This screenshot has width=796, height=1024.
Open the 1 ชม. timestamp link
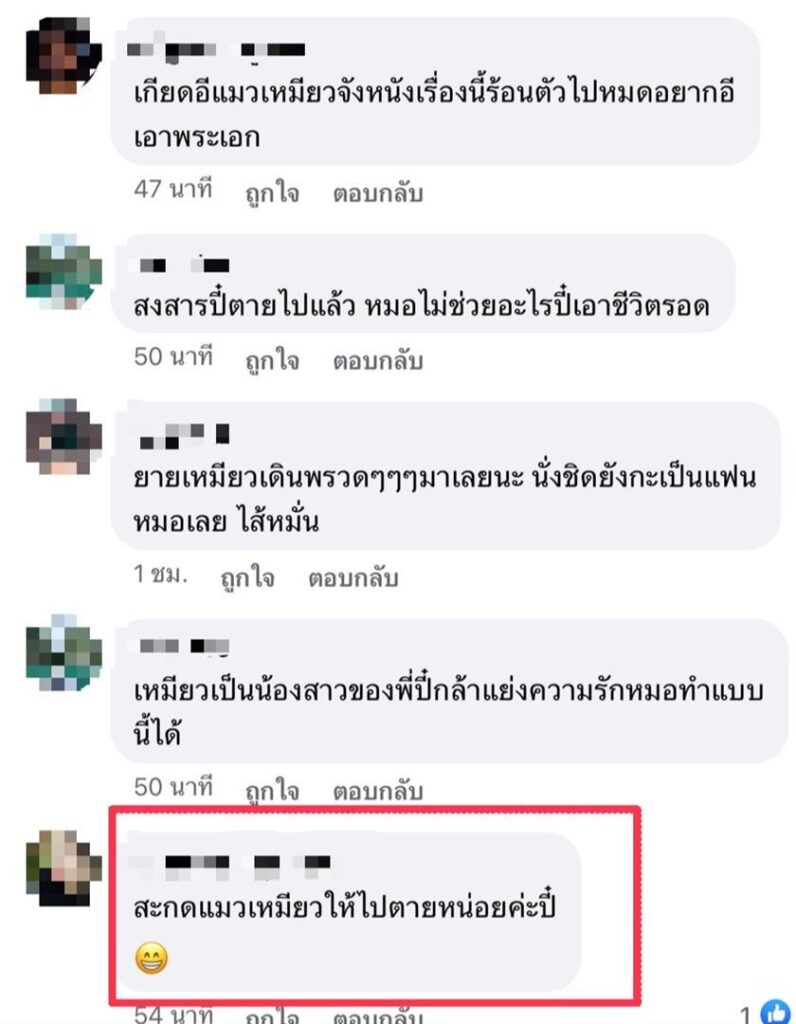pos(161,575)
